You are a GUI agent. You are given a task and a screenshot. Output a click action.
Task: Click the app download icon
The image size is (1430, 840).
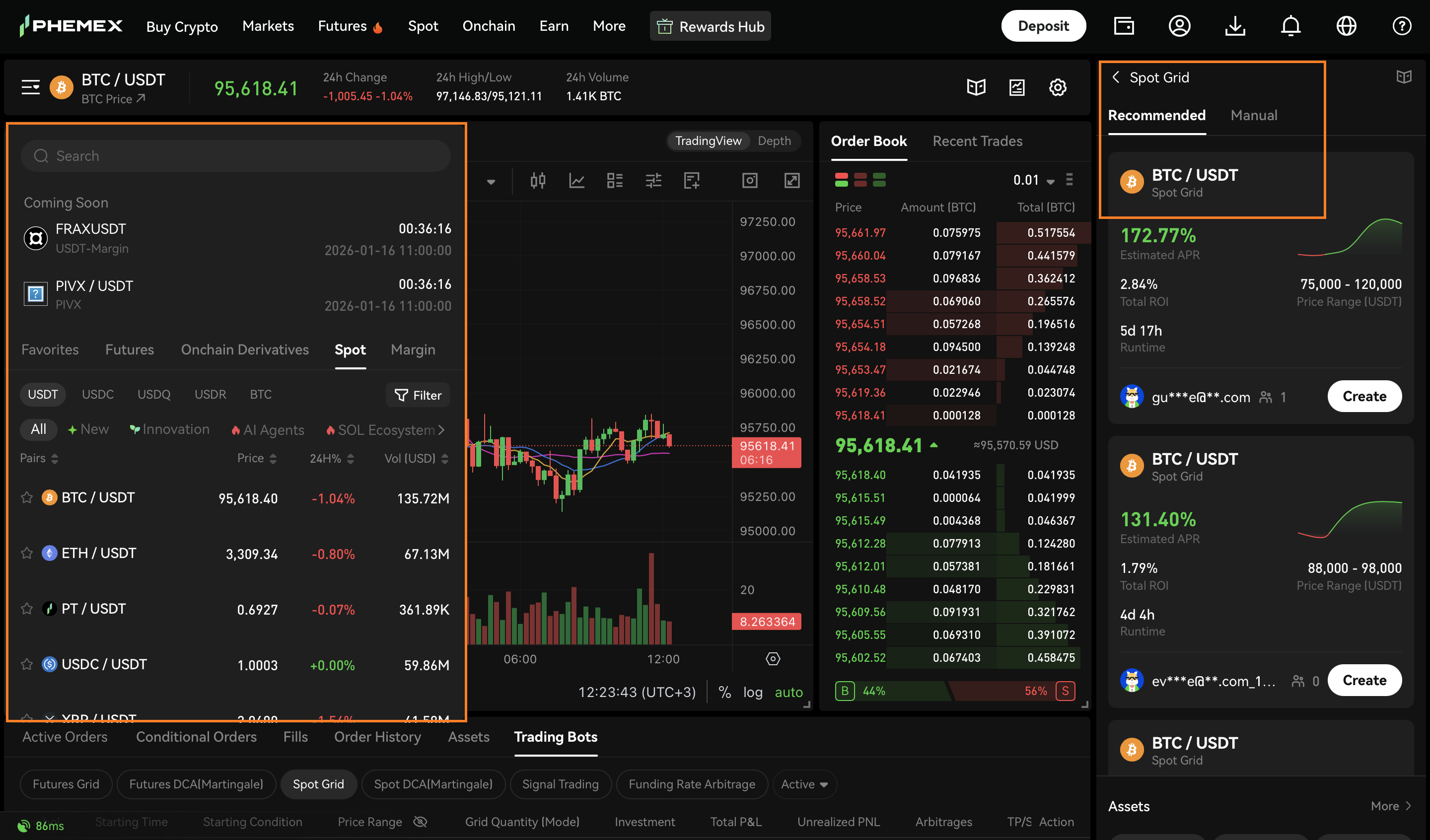[x=1235, y=26]
